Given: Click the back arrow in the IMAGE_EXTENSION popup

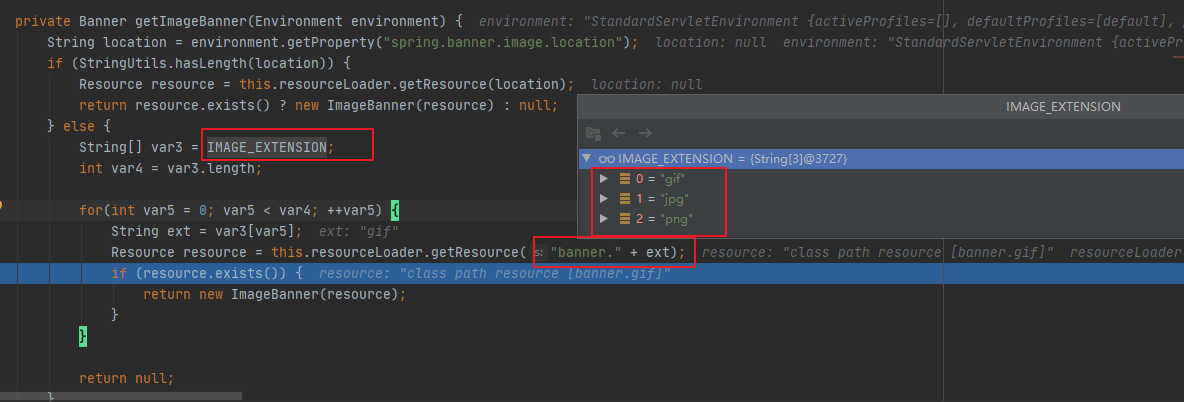Looking at the screenshot, I should 619,133.
